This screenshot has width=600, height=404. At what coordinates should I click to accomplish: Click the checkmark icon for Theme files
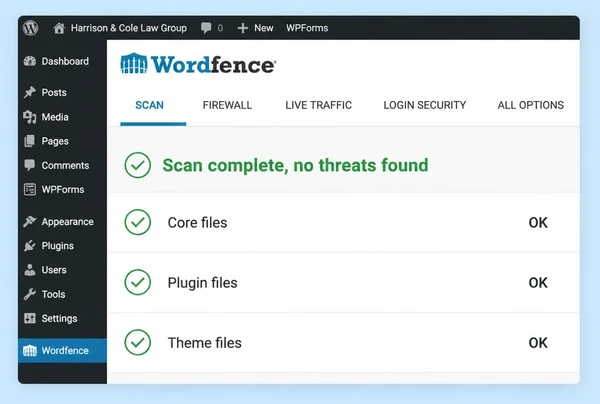pos(138,342)
